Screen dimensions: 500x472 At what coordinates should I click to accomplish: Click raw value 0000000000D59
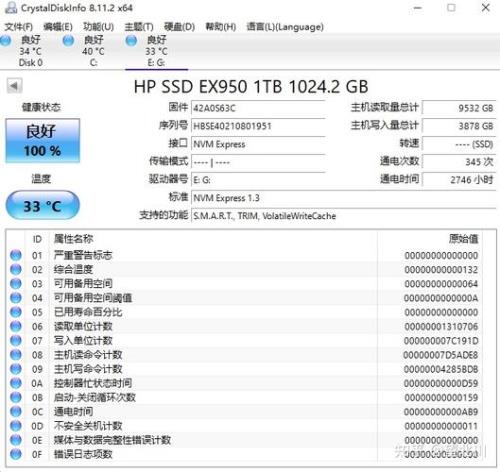pos(441,383)
